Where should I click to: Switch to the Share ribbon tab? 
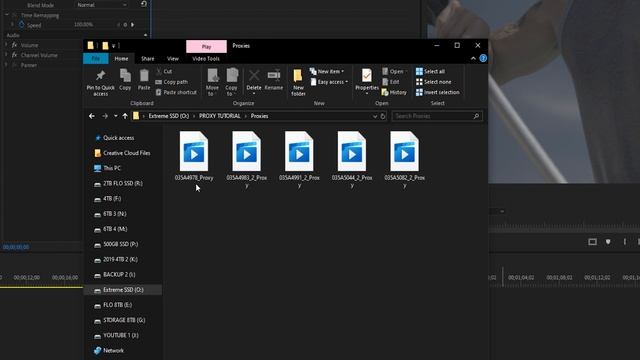(x=148, y=59)
